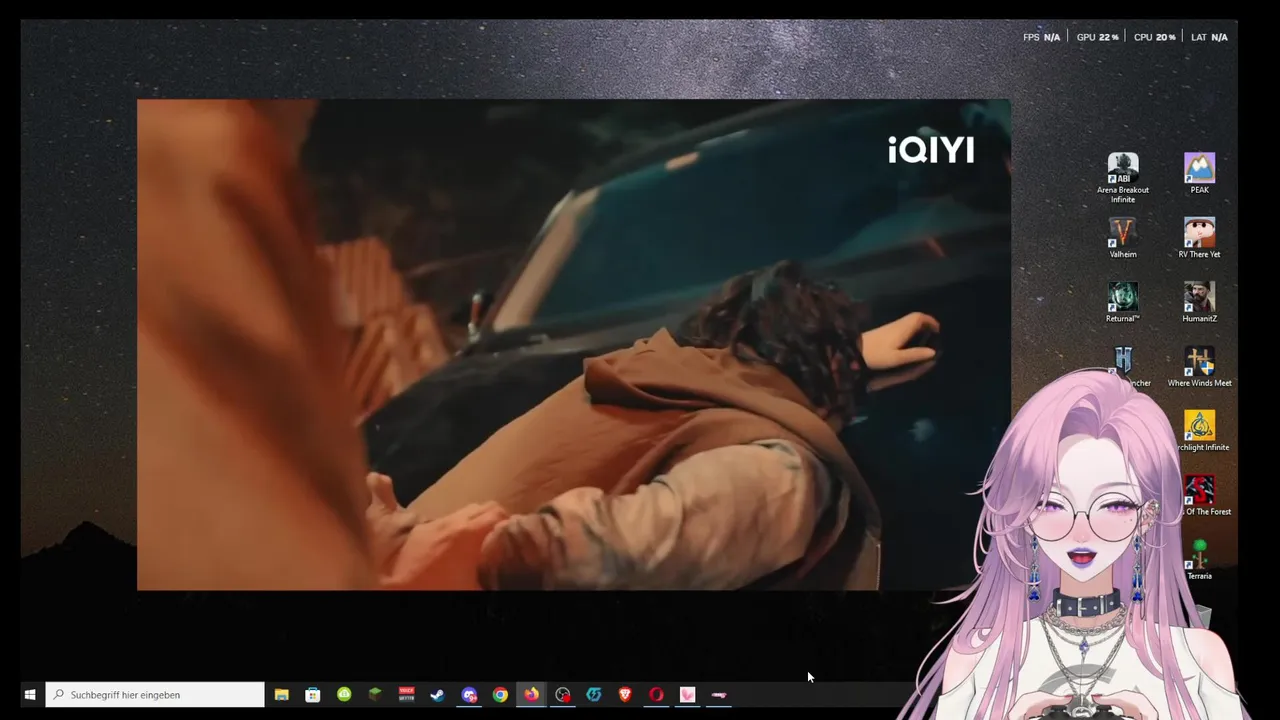Open Microsoft Store from the taskbar
The image size is (1280, 720).
click(x=313, y=695)
